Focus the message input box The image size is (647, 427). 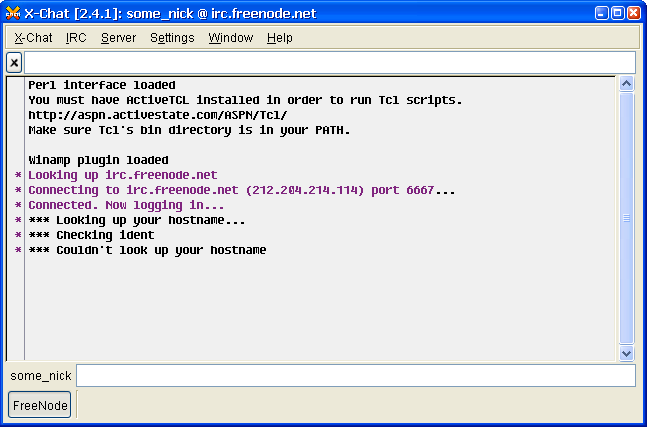(x=355, y=376)
